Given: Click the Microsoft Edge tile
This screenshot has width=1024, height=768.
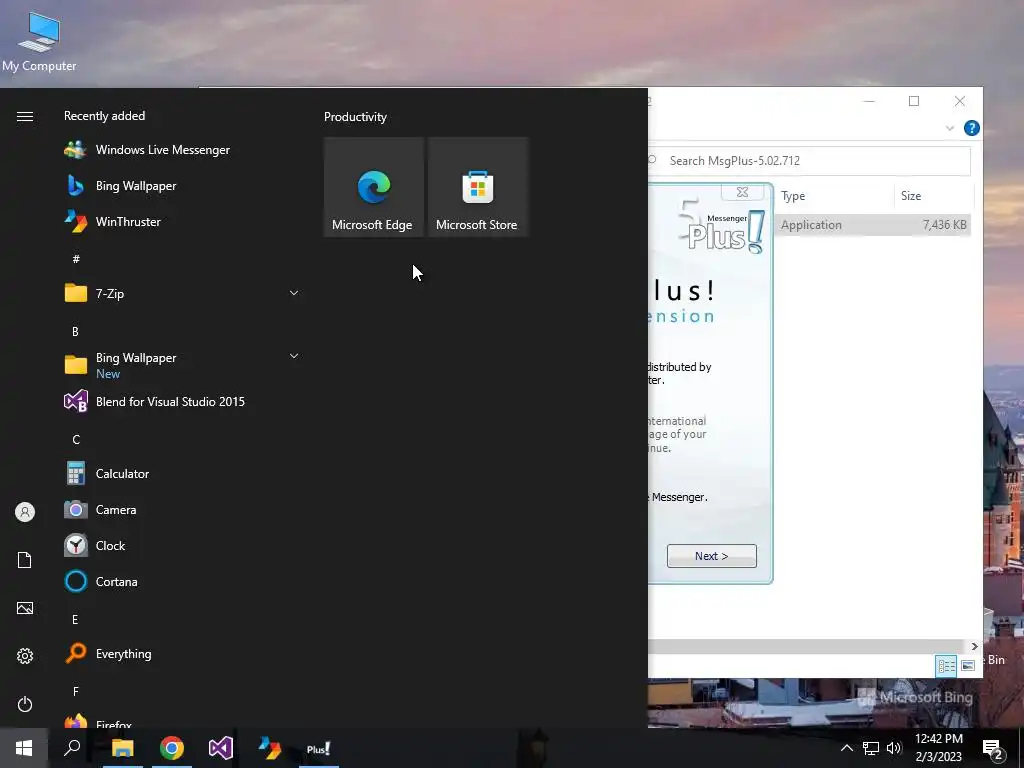Looking at the screenshot, I should pos(374,187).
